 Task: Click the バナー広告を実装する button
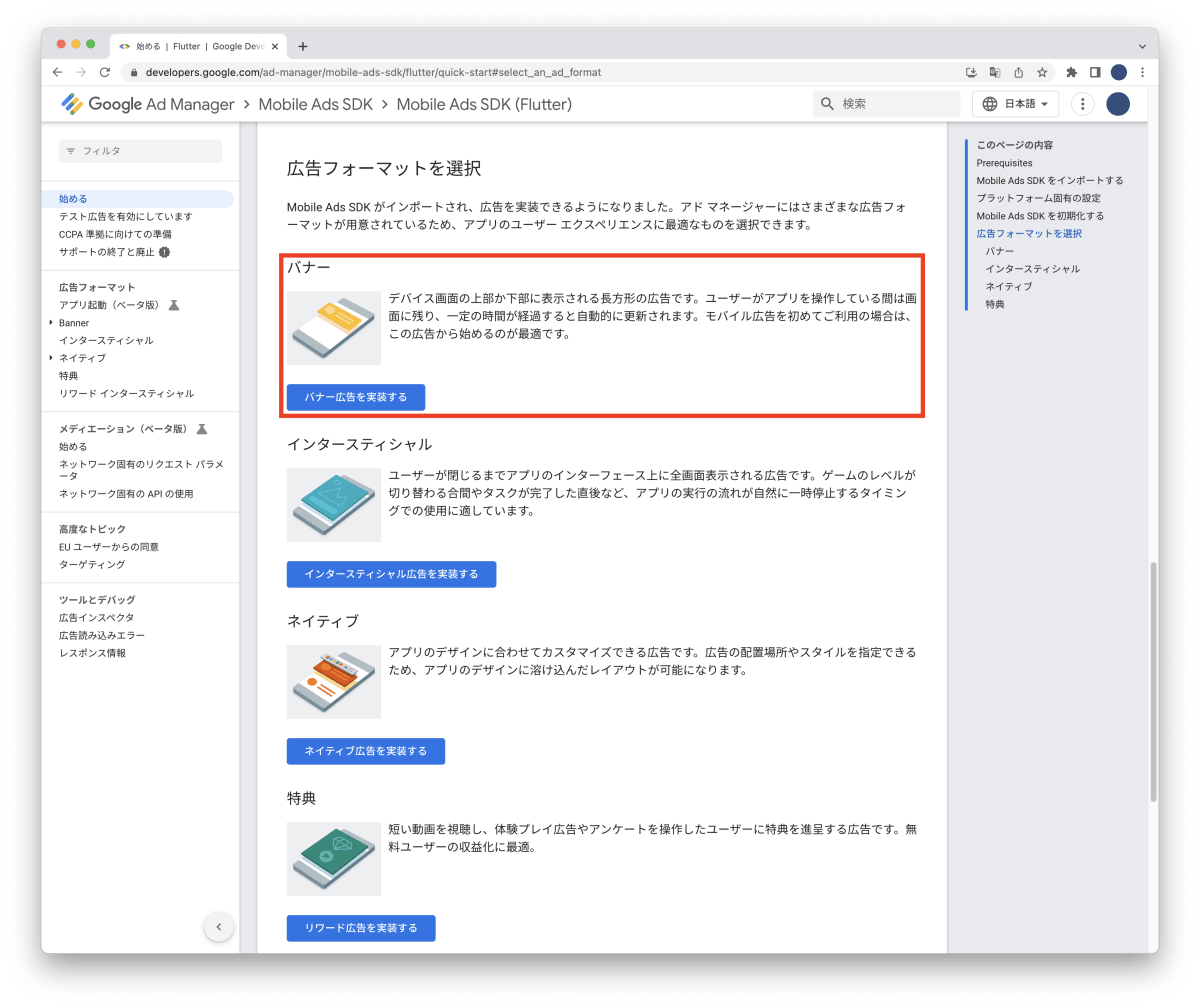[x=356, y=397]
